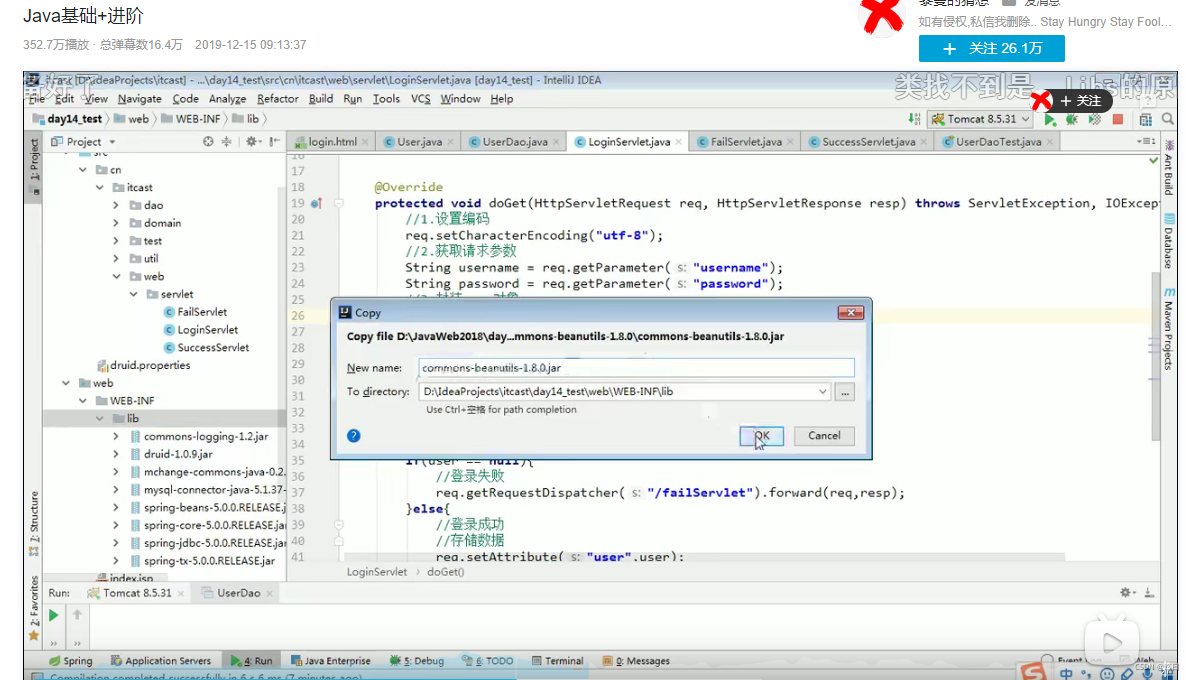Click OK in the Copy dialog
1194x680 pixels.
(761, 436)
